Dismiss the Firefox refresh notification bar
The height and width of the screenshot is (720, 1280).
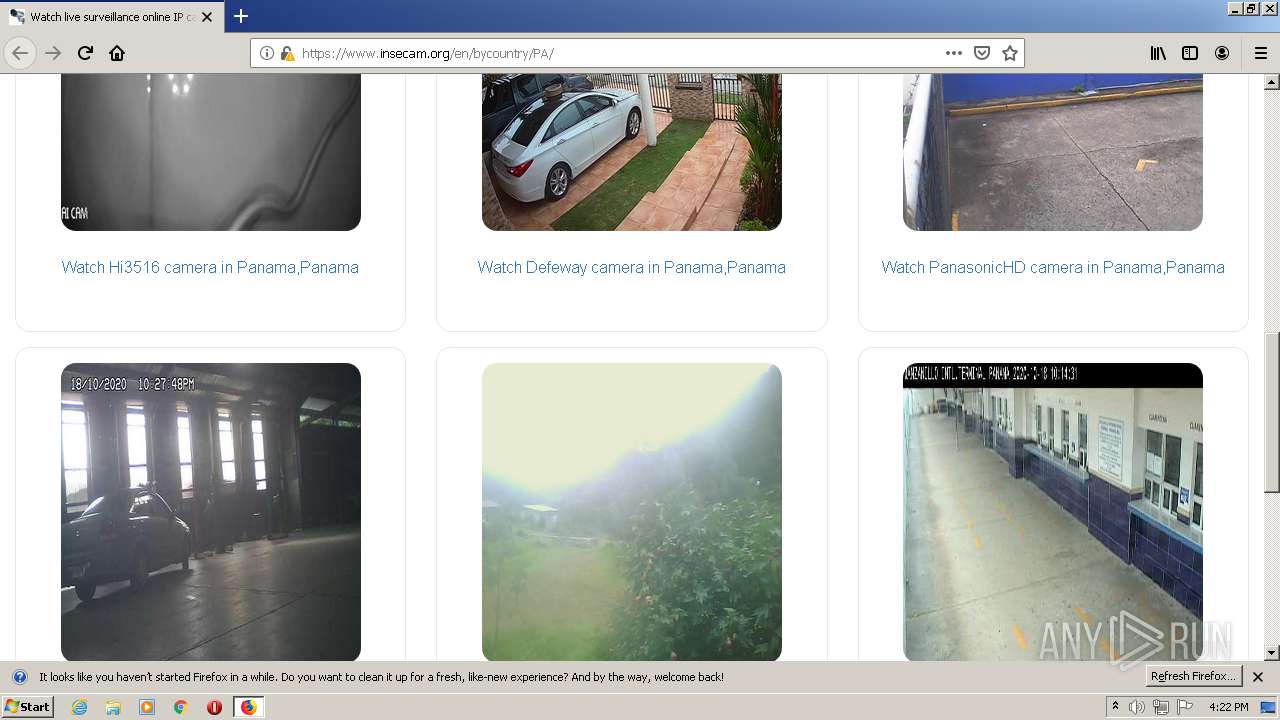(x=1258, y=677)
